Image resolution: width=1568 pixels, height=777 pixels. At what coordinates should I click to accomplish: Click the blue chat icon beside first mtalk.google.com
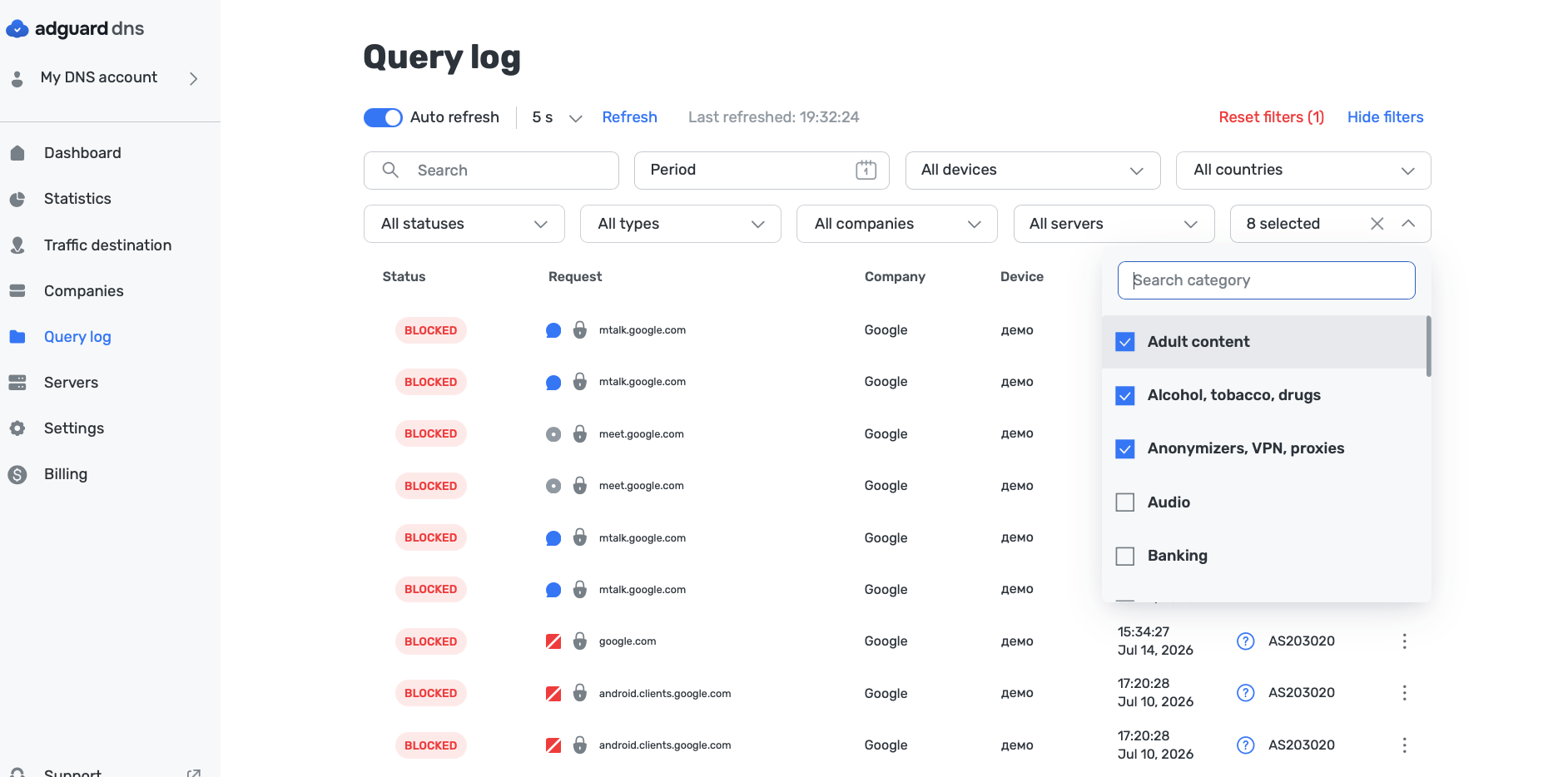[553, 330]
